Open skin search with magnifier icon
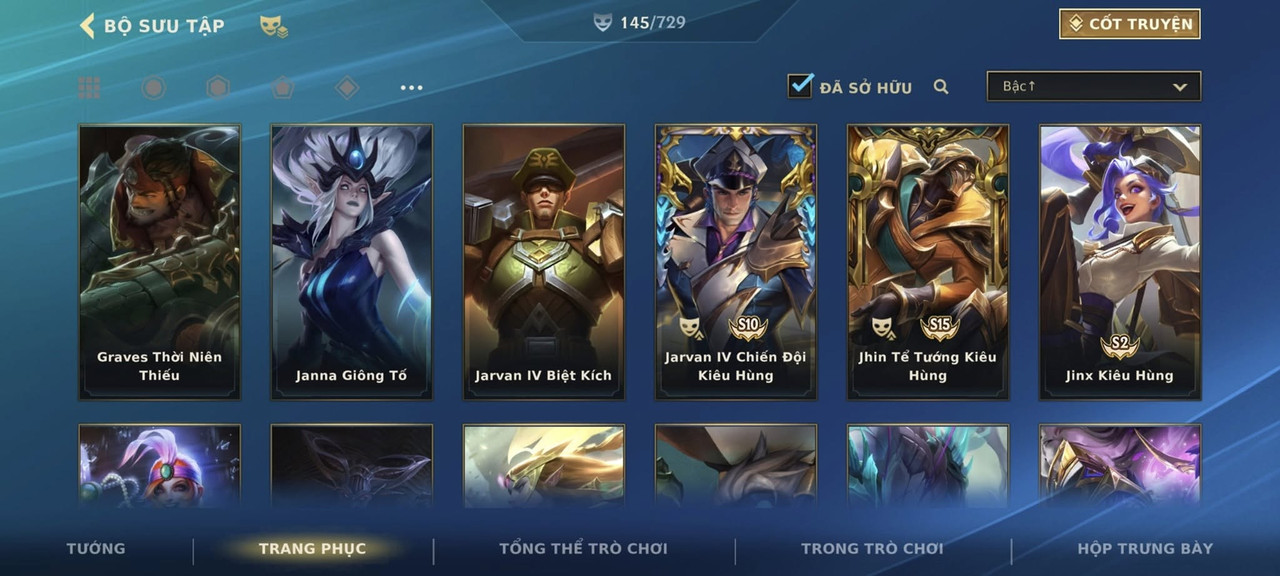Image resolution: width=1280 pixels, height=576 pixels. [941, 87]
